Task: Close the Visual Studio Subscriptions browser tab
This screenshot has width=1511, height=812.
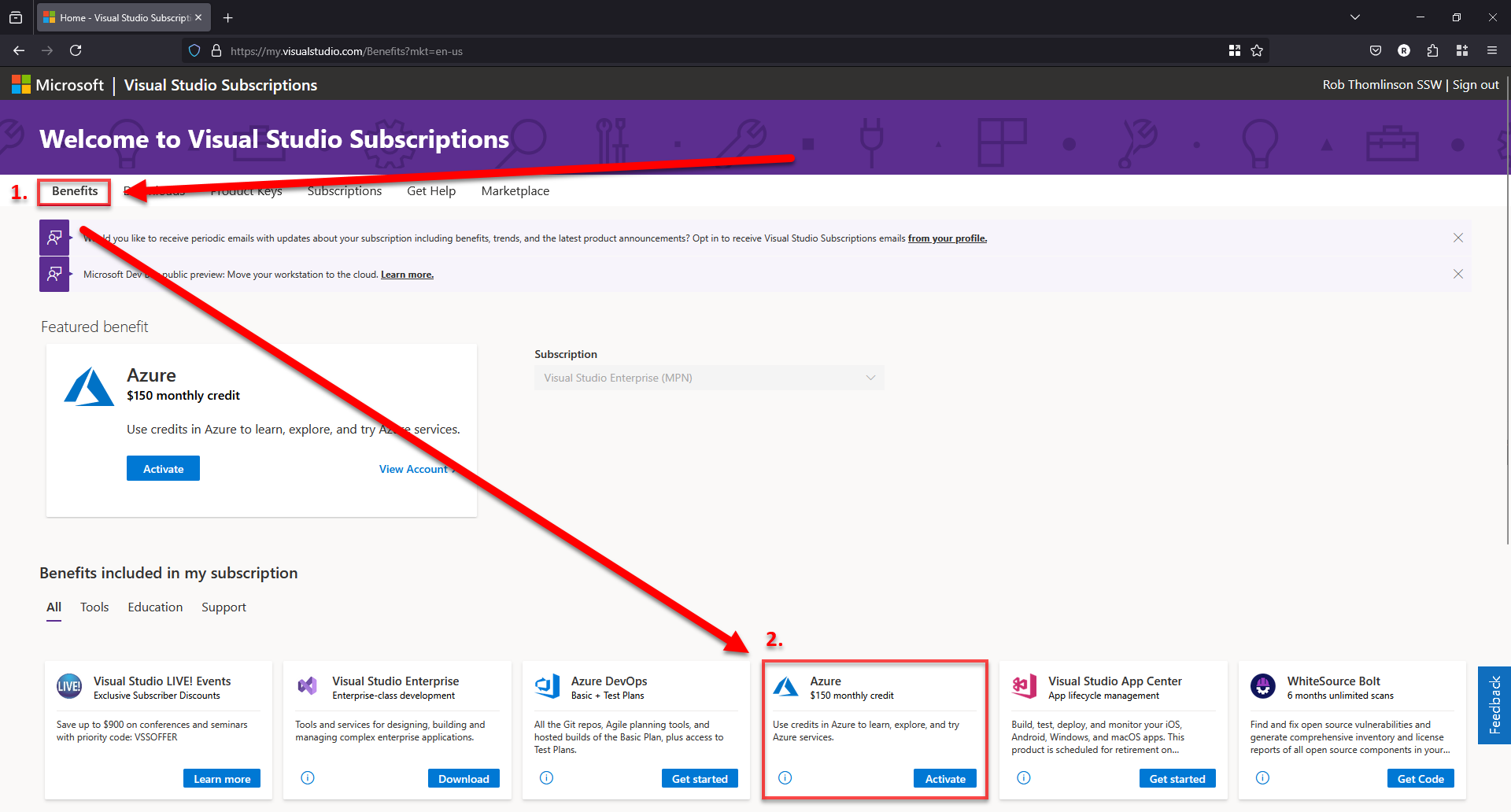Action: click(x=198, y=17)
